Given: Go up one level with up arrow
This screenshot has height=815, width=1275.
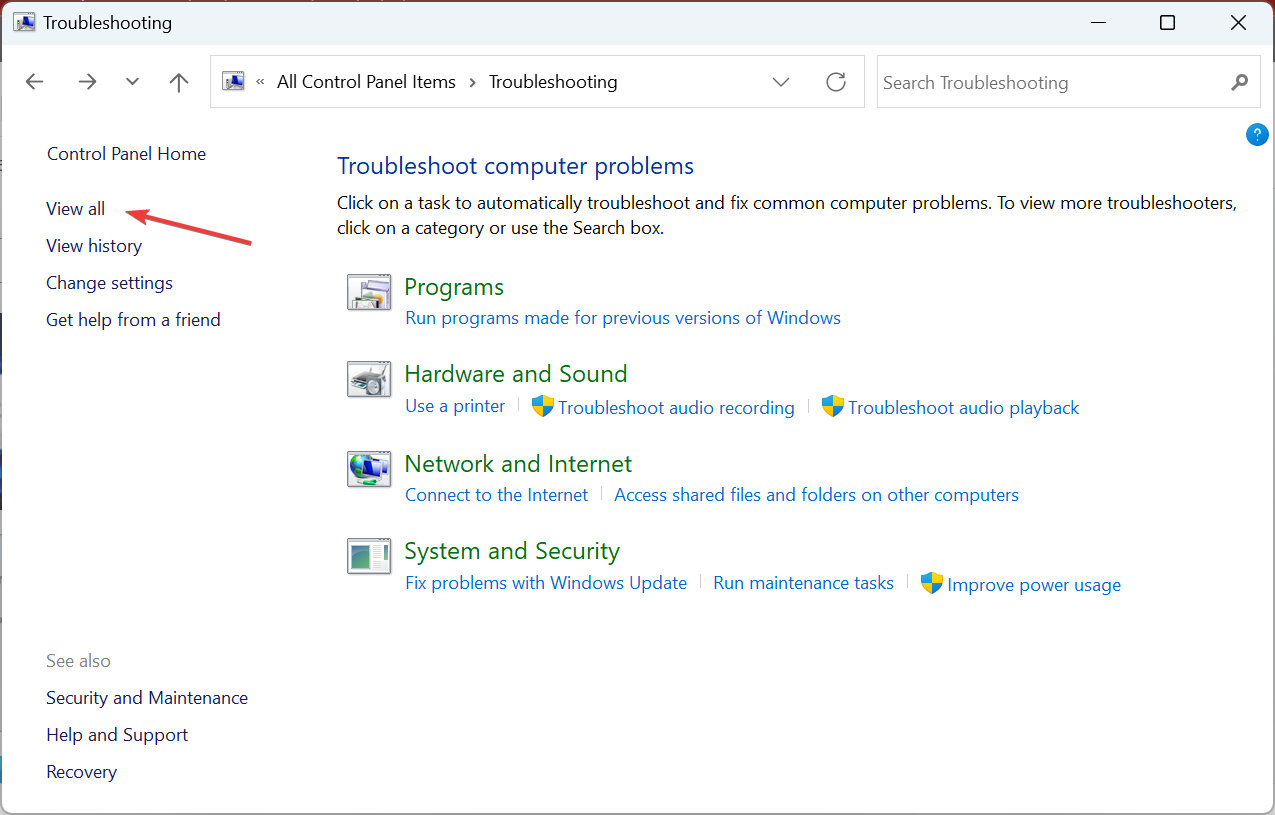Looking at the screenshot, I should [179, 82].
